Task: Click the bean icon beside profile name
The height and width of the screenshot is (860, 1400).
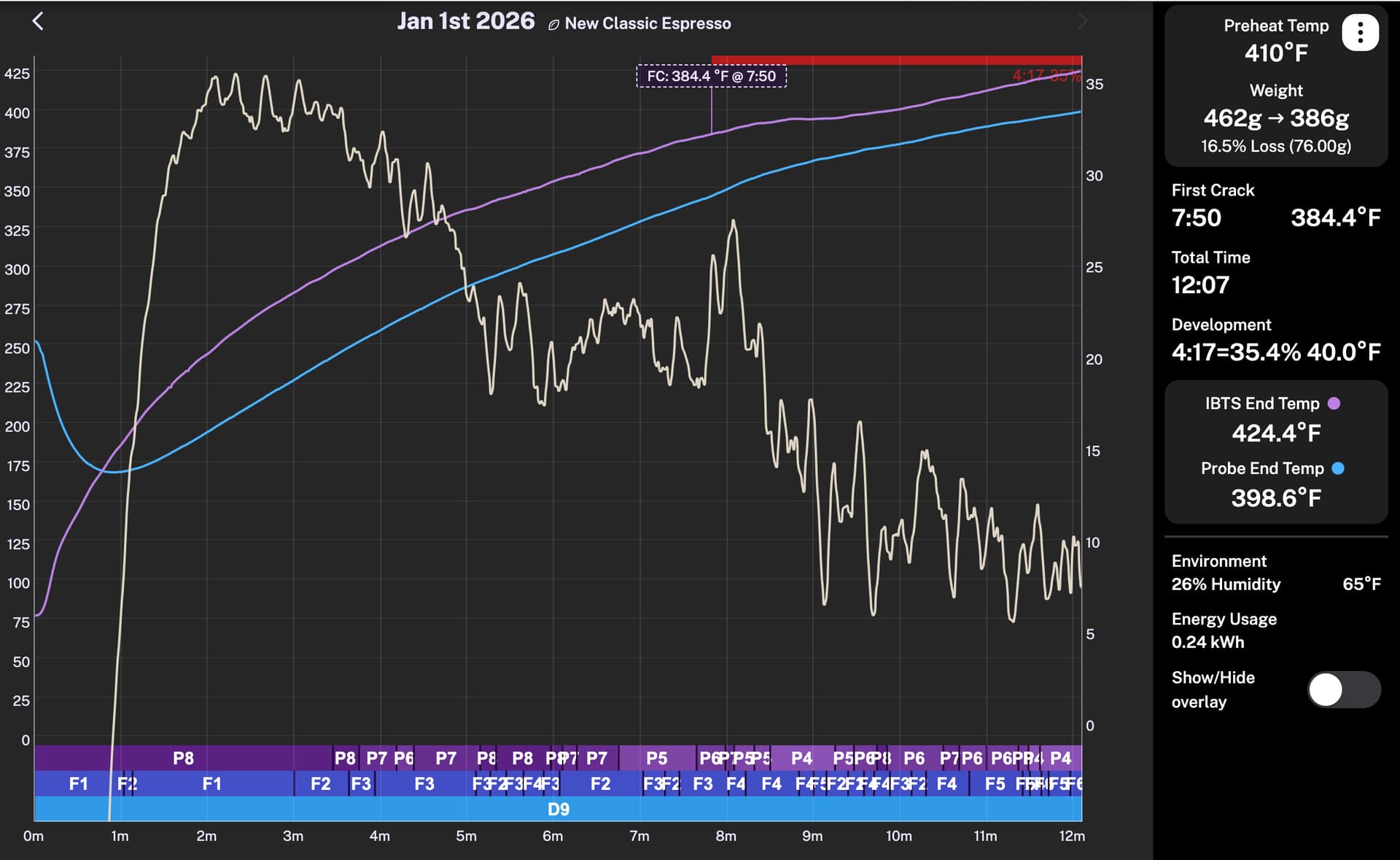Action: pos(553,25)
